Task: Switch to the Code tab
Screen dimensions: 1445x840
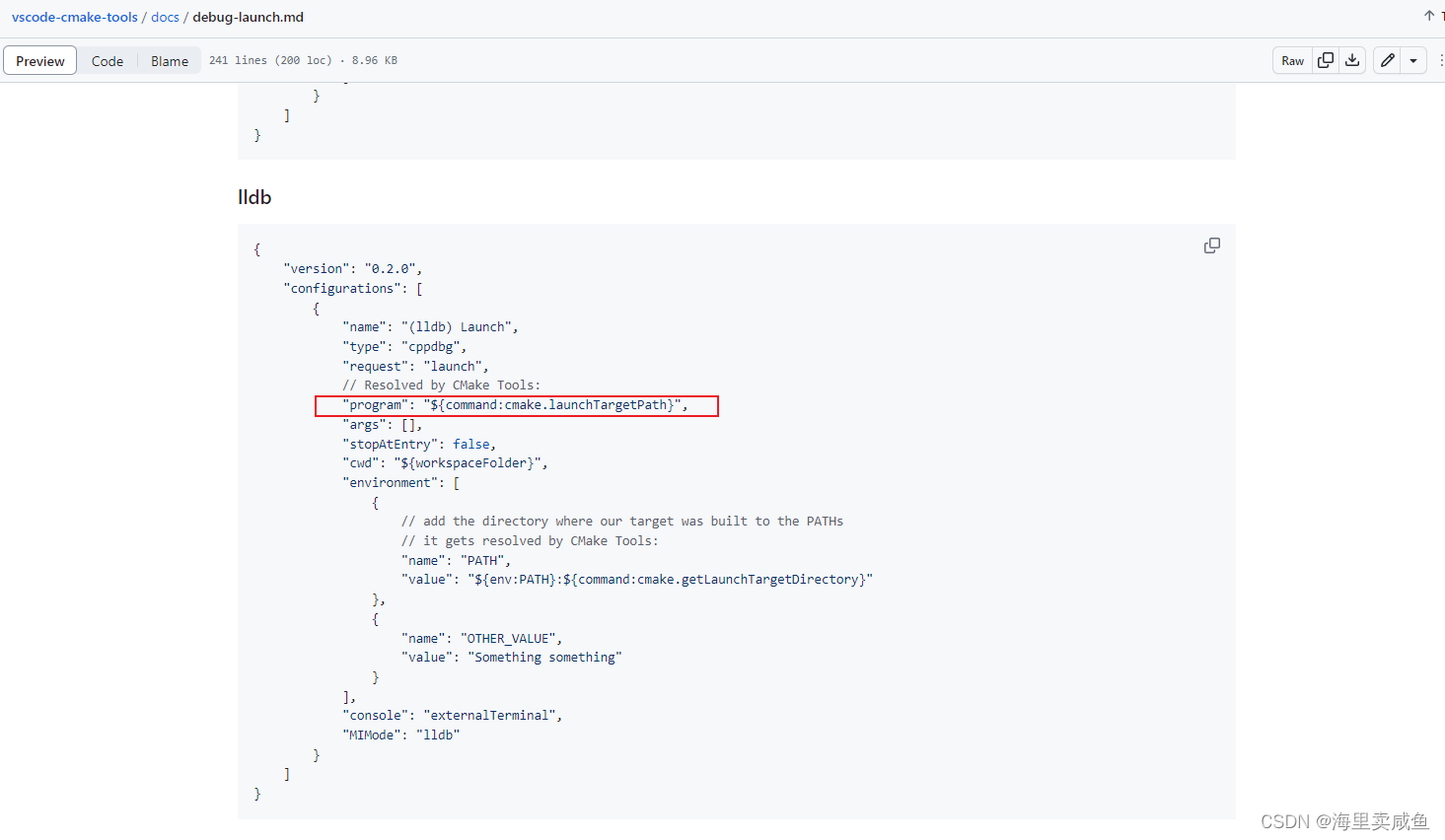Action: (x=108, y=60)
